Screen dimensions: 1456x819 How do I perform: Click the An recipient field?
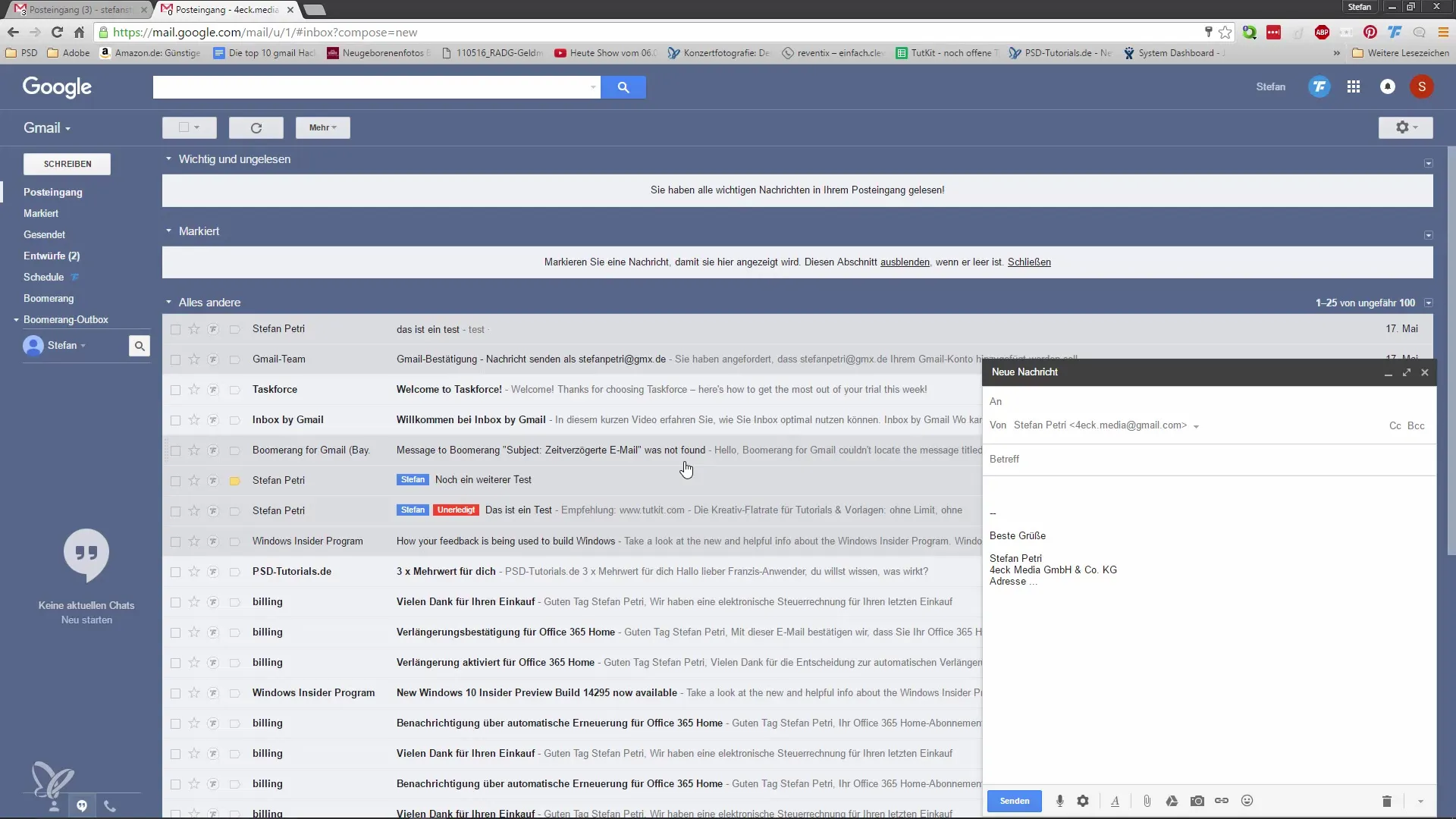[x=1209, y=402]
